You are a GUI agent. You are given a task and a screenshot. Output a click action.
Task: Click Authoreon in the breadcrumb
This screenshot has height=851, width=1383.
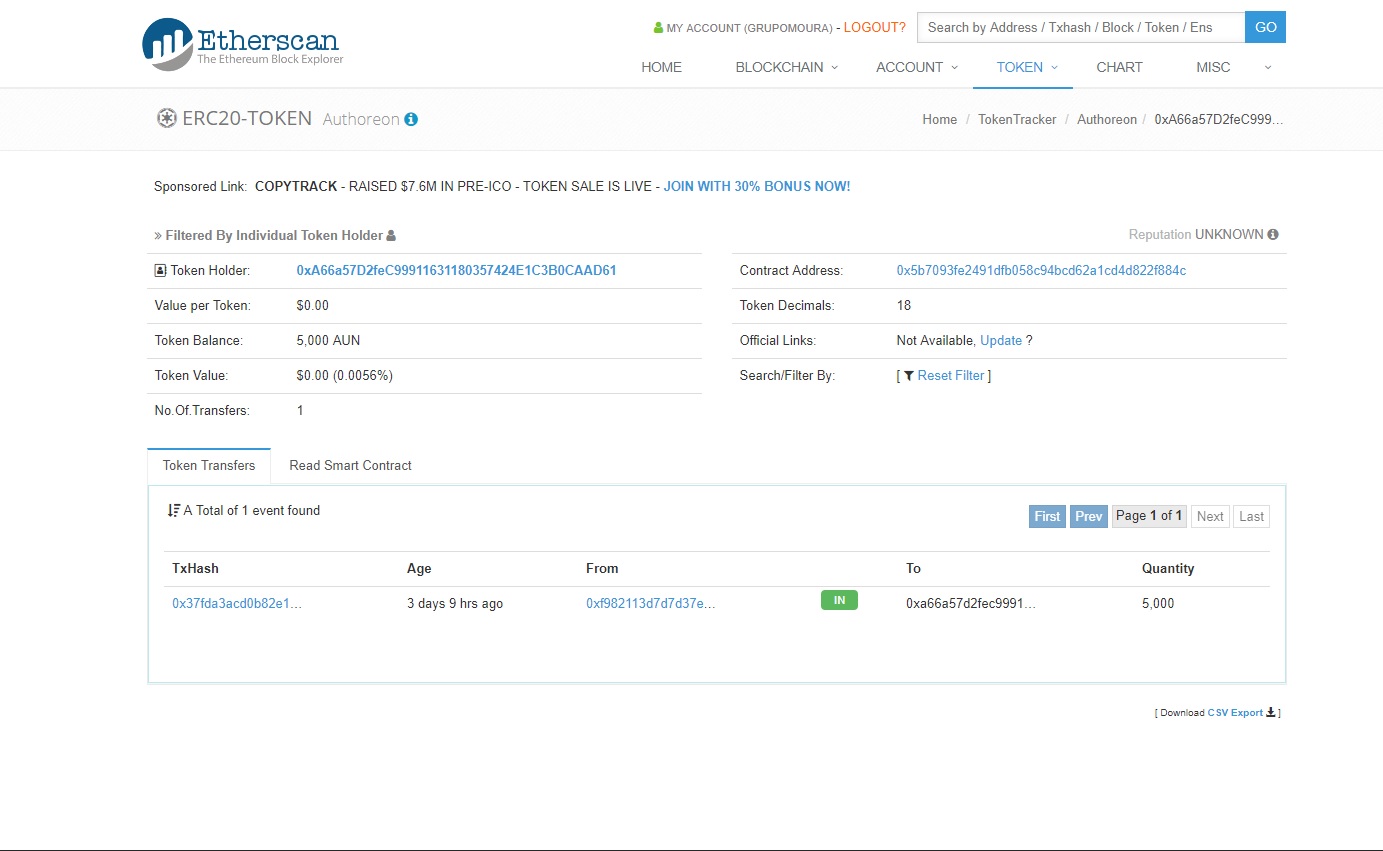1107,119
